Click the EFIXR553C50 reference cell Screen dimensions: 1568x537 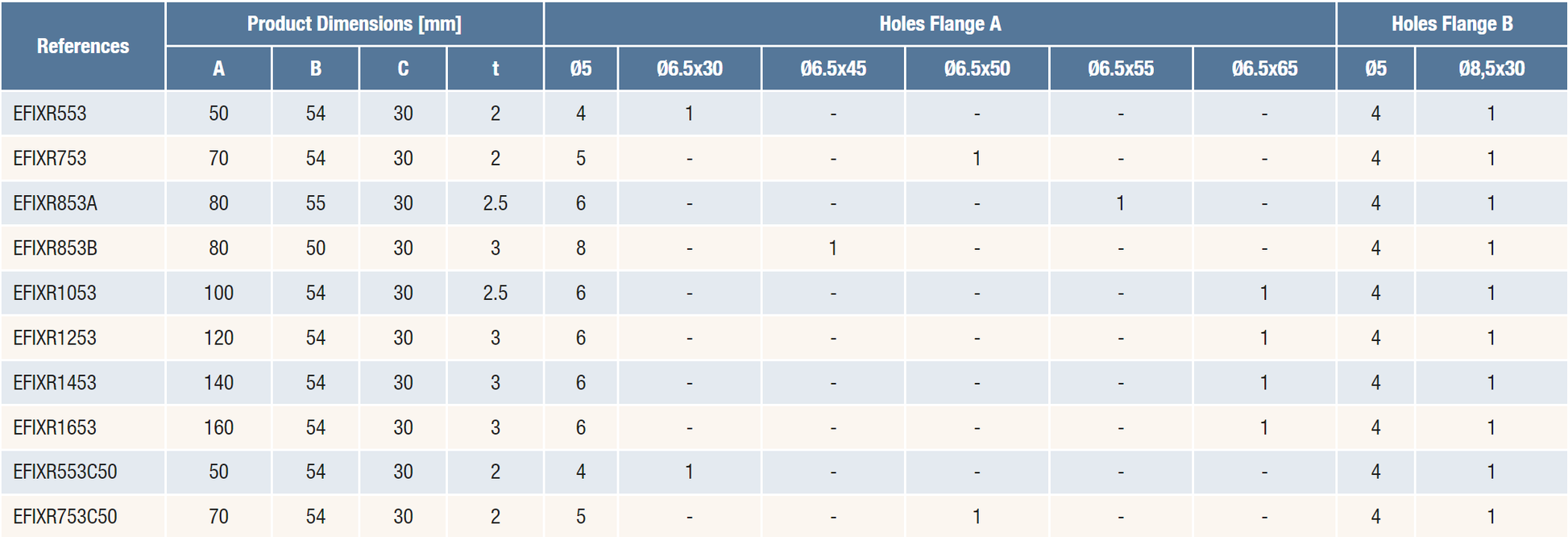click(x=65, y=472)
